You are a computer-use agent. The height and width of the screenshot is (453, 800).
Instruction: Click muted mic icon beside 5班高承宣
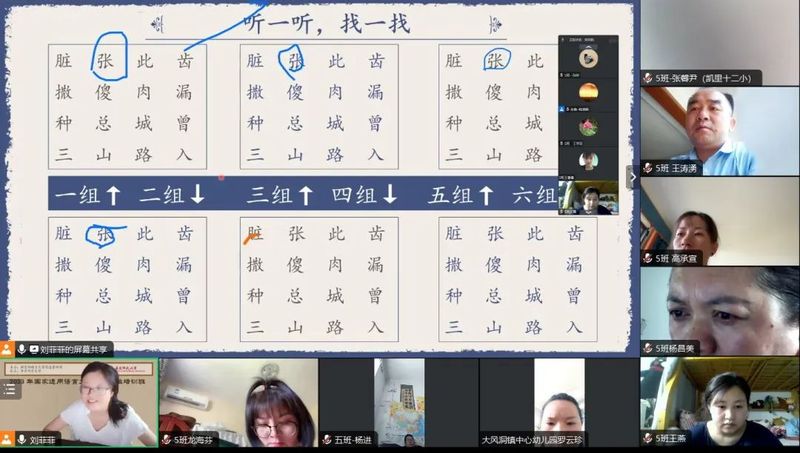(648, 258)
